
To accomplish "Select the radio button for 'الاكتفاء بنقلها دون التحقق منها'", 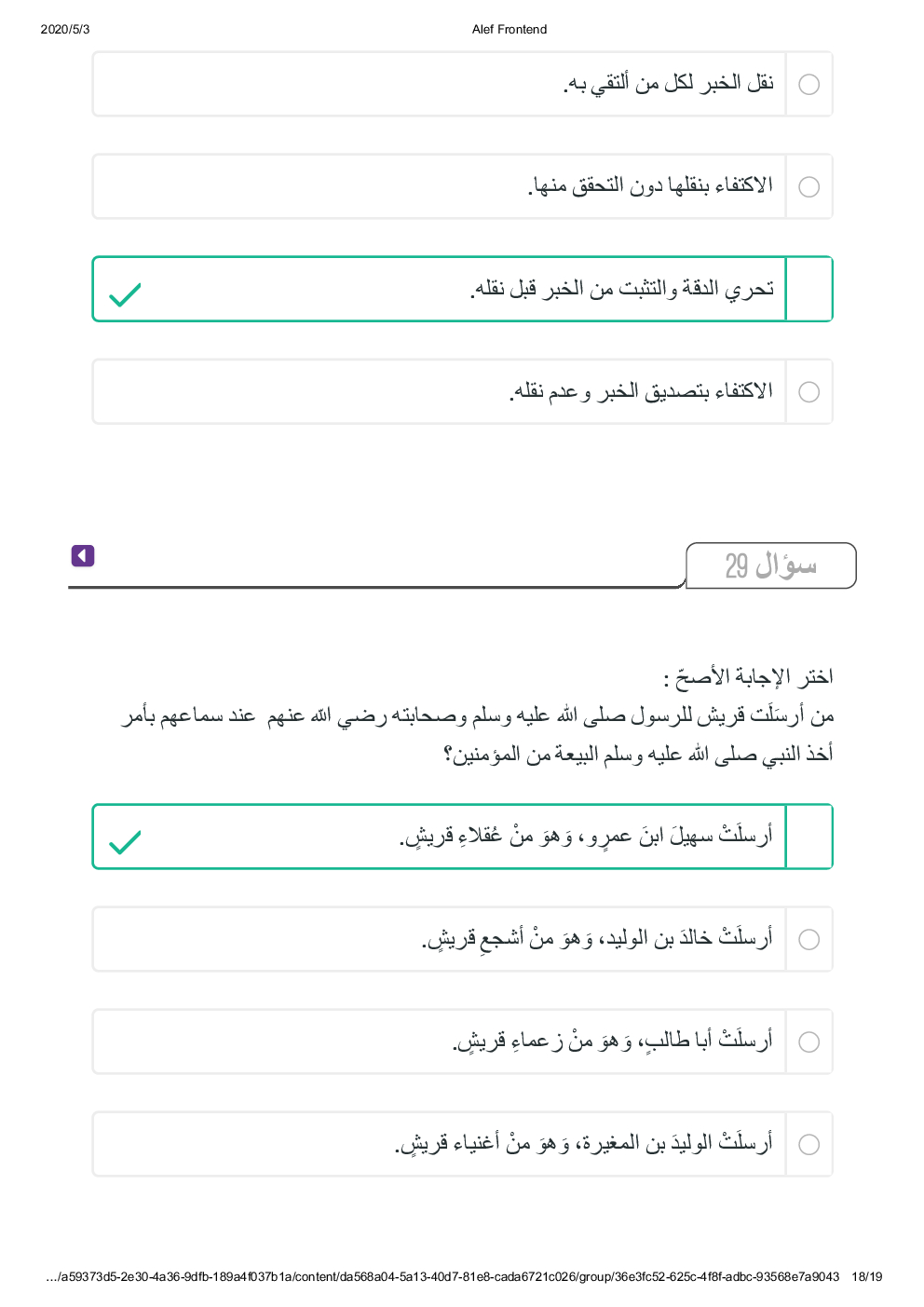I will point(809,187).
